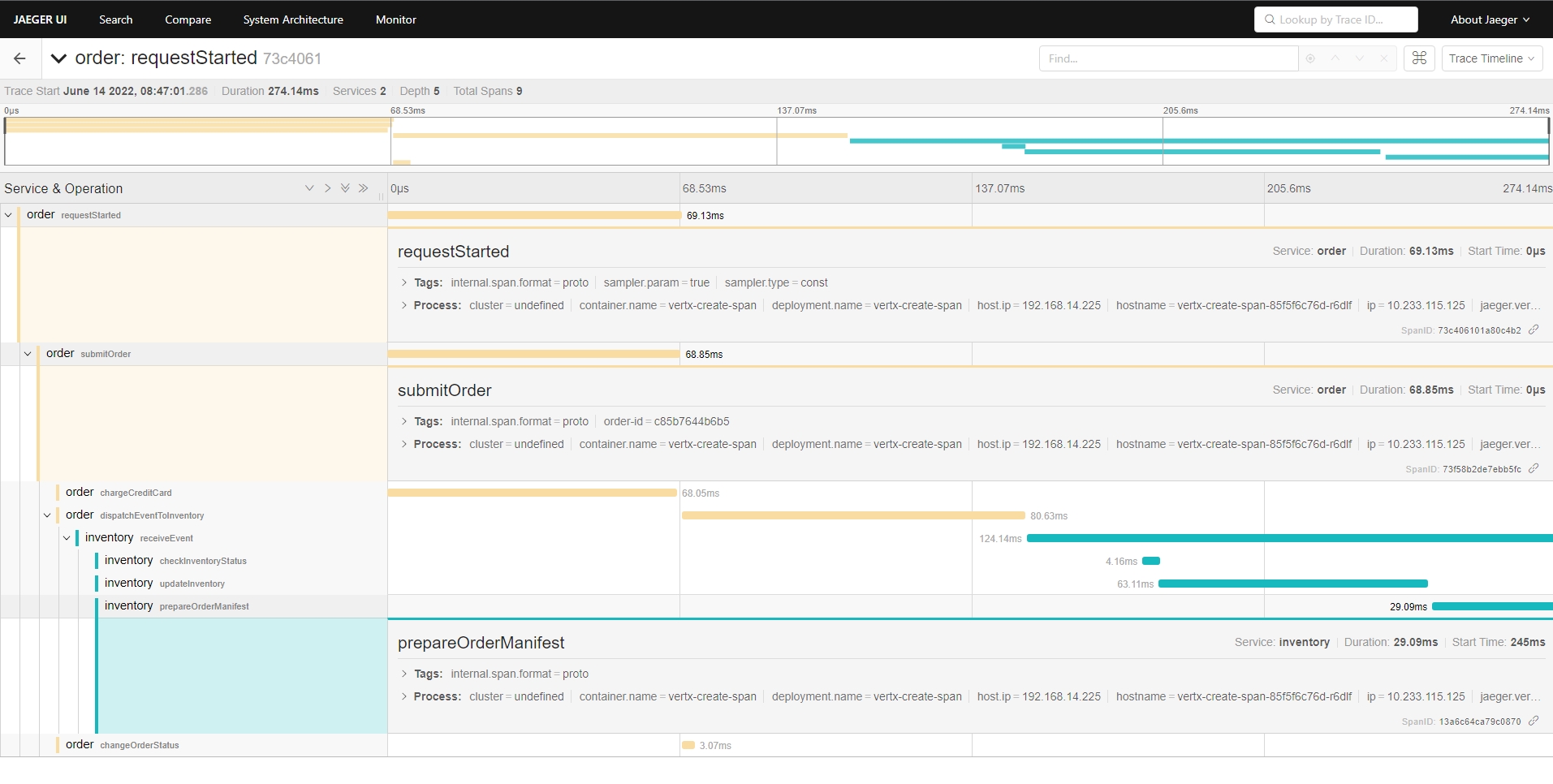The width and height of the screenshot is (1553, 784).
Task: Click the back arrow beside the trace title
Action: coord(19,58)
